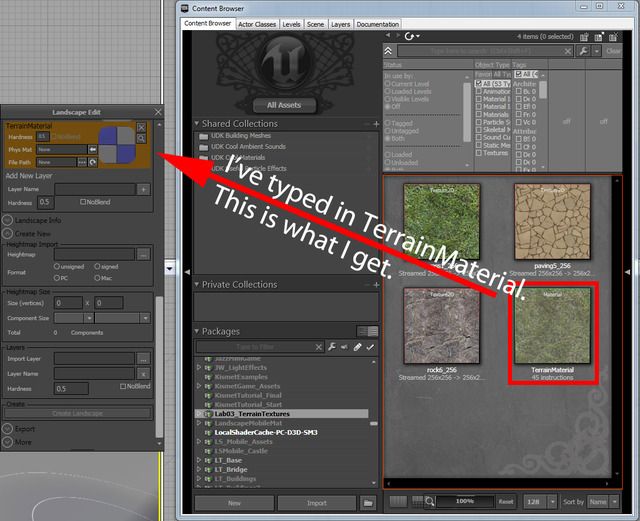
Task: Select the paving5_256 texture thumbnail
Action: 552,221
